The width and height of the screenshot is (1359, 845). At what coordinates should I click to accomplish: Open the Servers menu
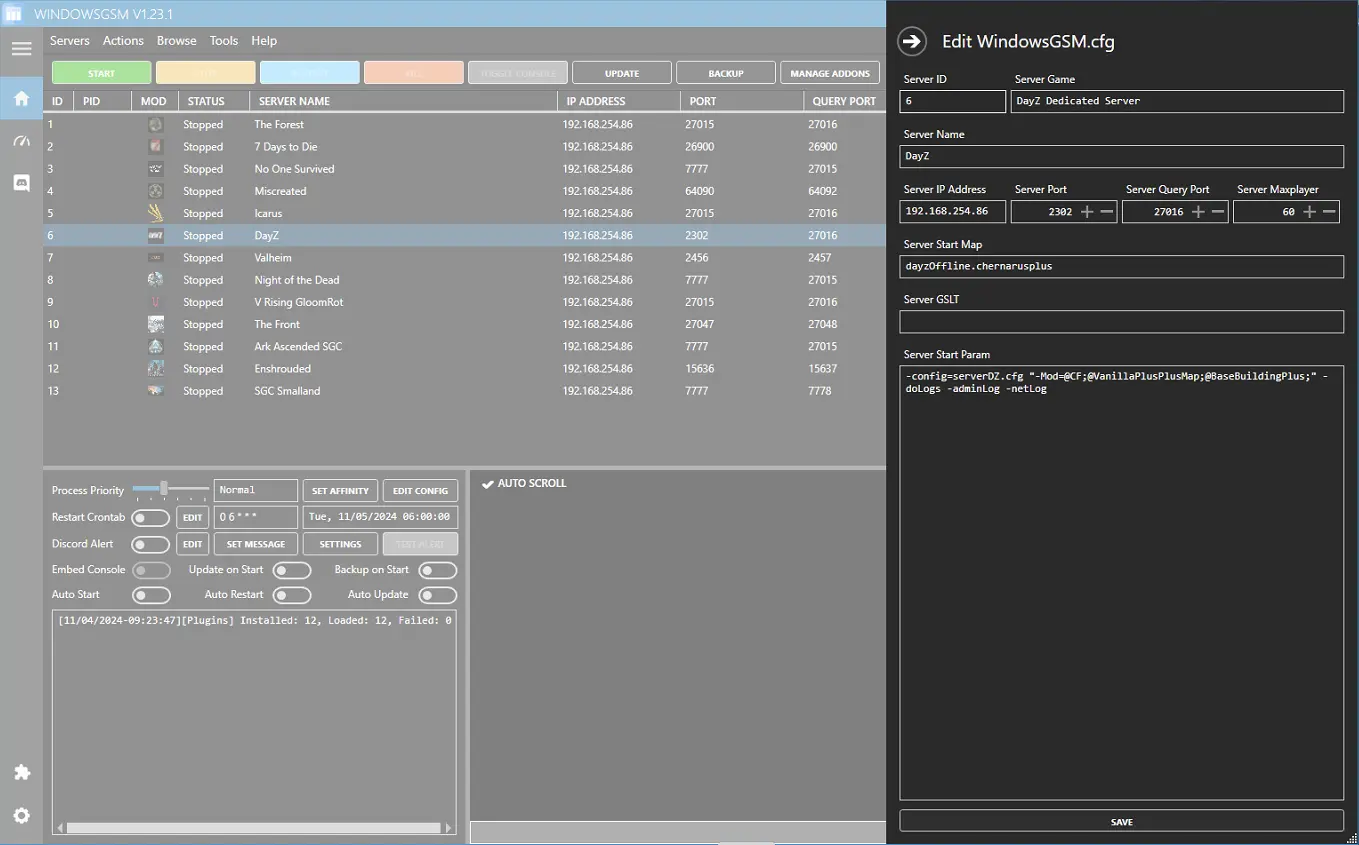(70, 41)
